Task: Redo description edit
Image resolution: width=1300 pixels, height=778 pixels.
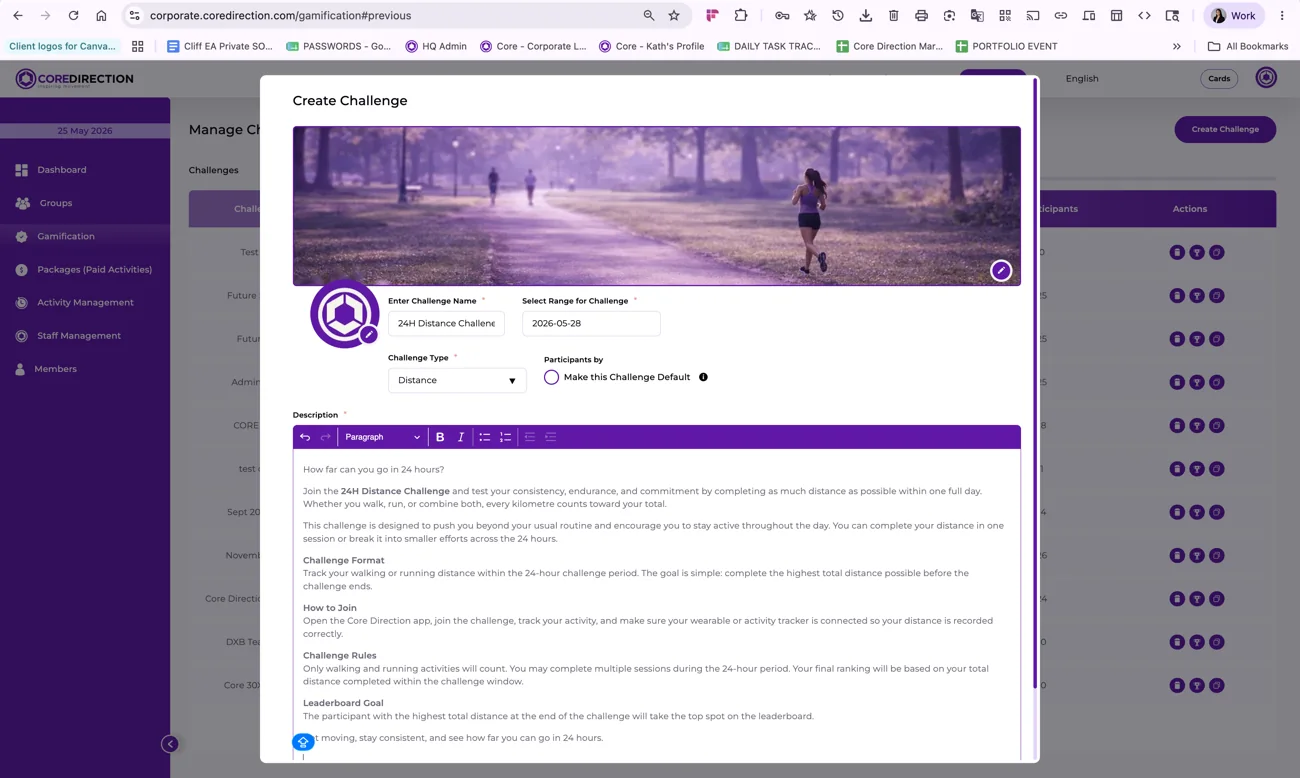Action: (326, 437)
